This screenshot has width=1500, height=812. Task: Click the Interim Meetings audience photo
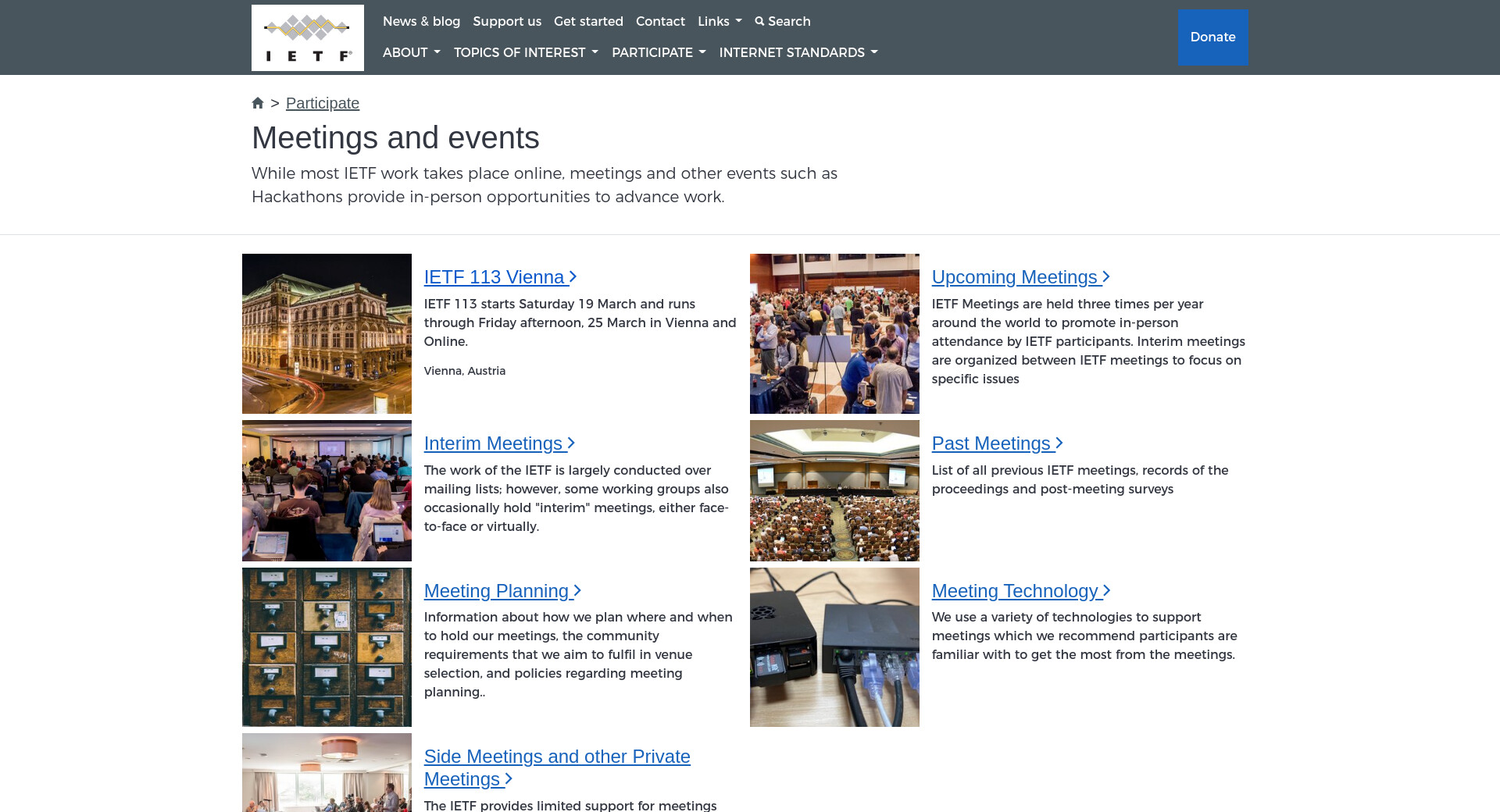point(327,490)
